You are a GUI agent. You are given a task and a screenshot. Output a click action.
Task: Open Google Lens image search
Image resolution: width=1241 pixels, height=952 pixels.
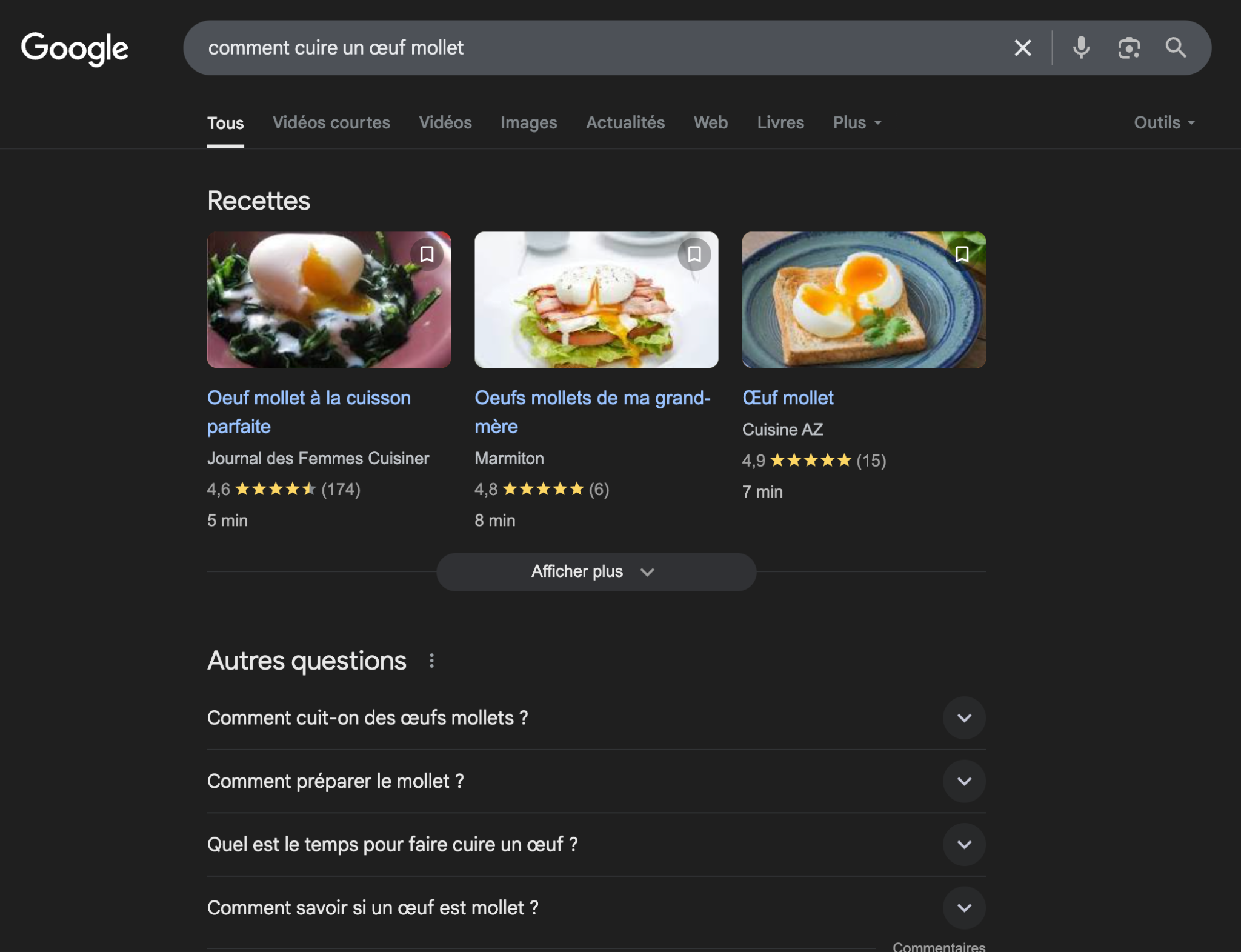click(1128, 48)
